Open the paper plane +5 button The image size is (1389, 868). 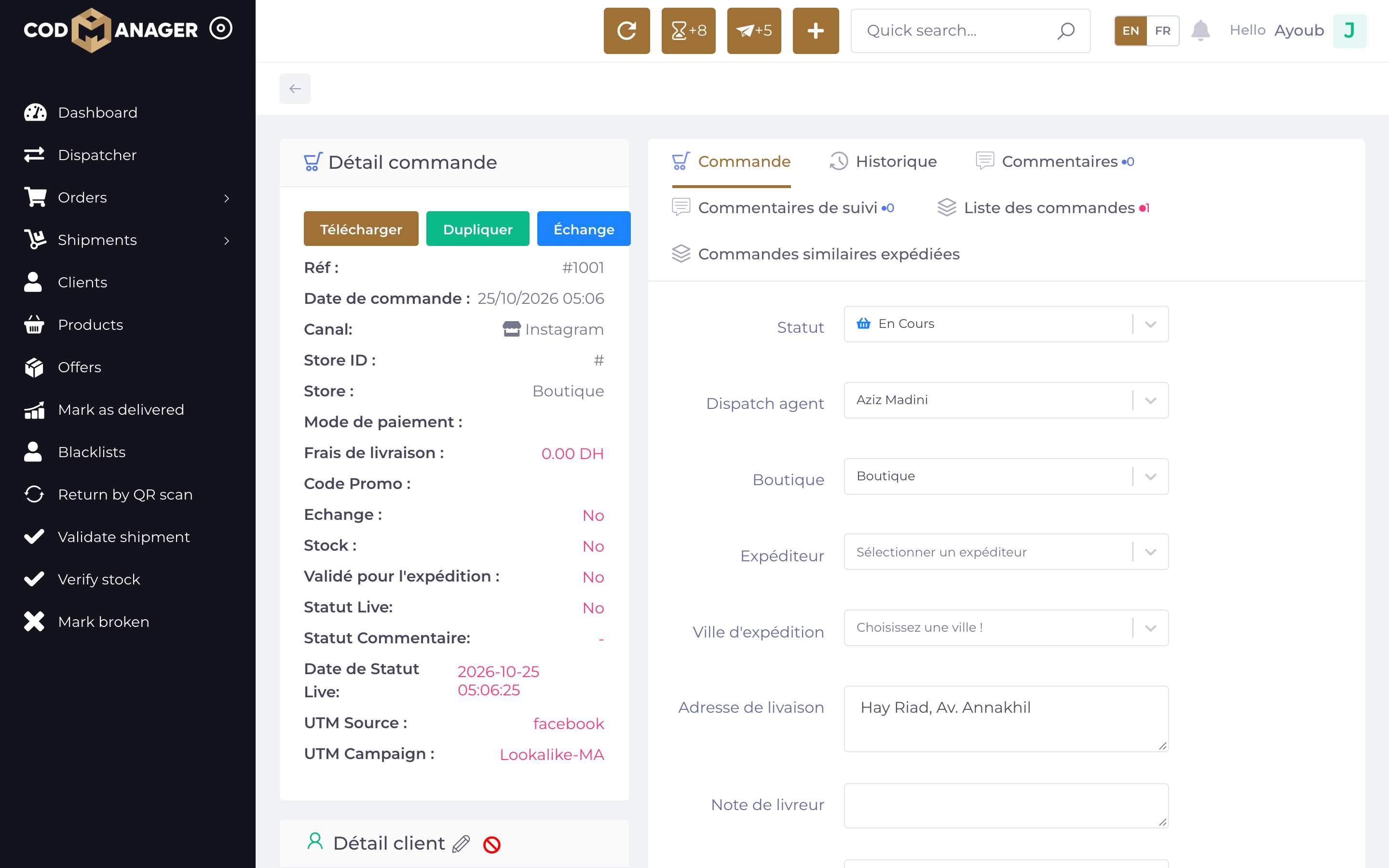coord(754,30)
